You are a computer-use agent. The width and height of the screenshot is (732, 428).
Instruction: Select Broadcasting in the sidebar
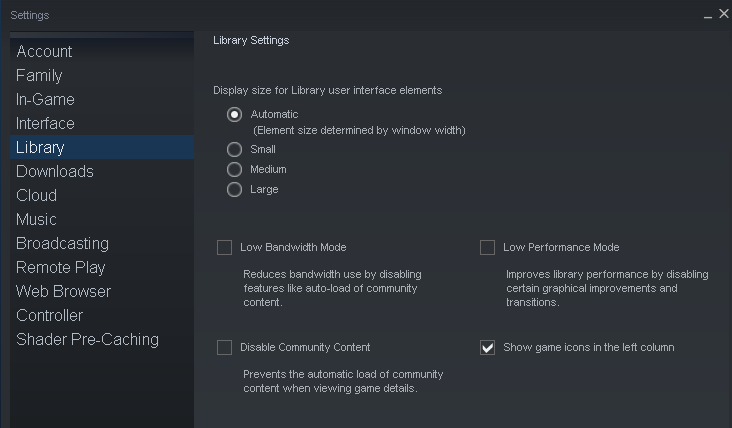click(62, 244)
